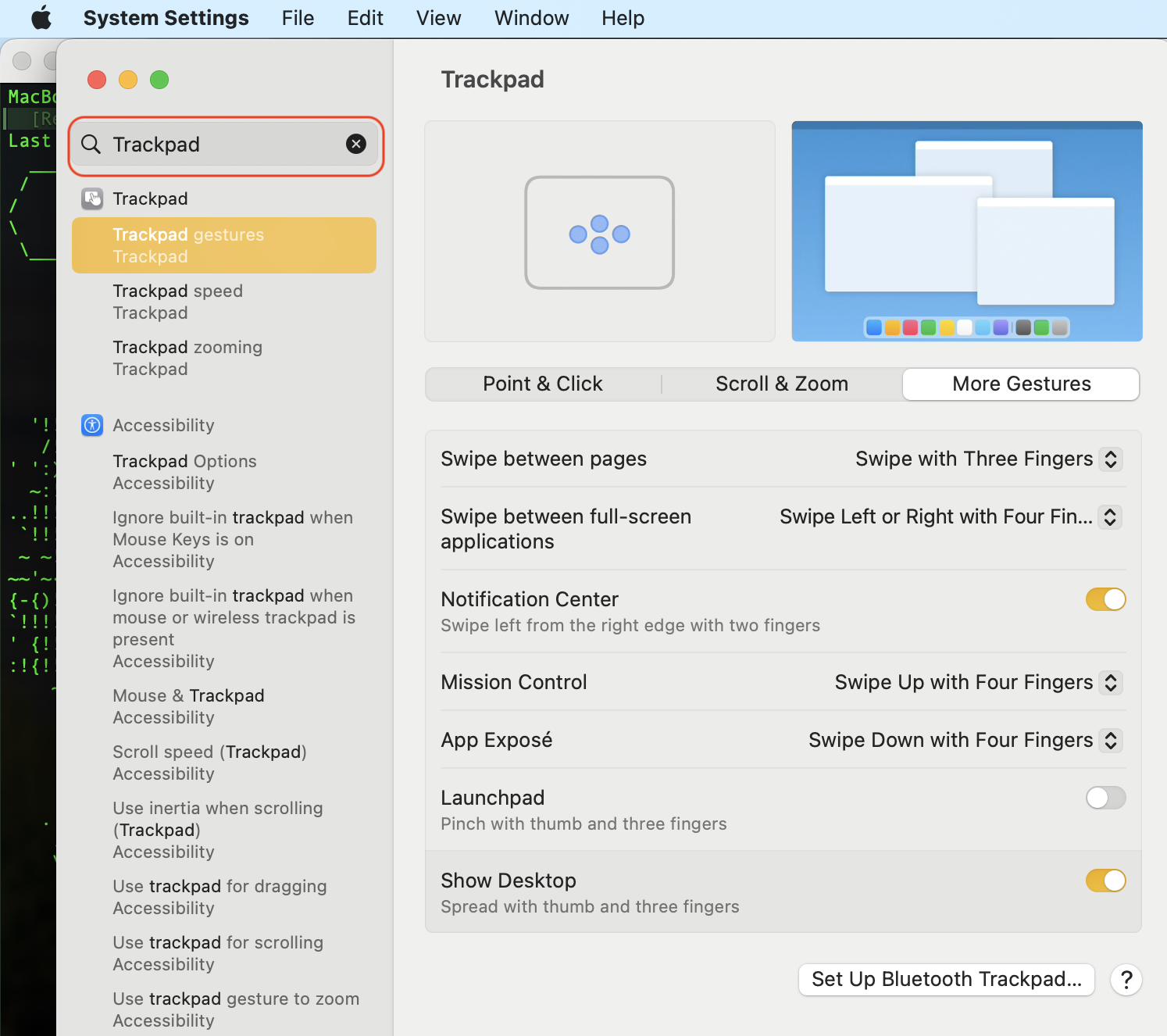Disable the Show Desktop gesture switch

[x=1105, y=881]
